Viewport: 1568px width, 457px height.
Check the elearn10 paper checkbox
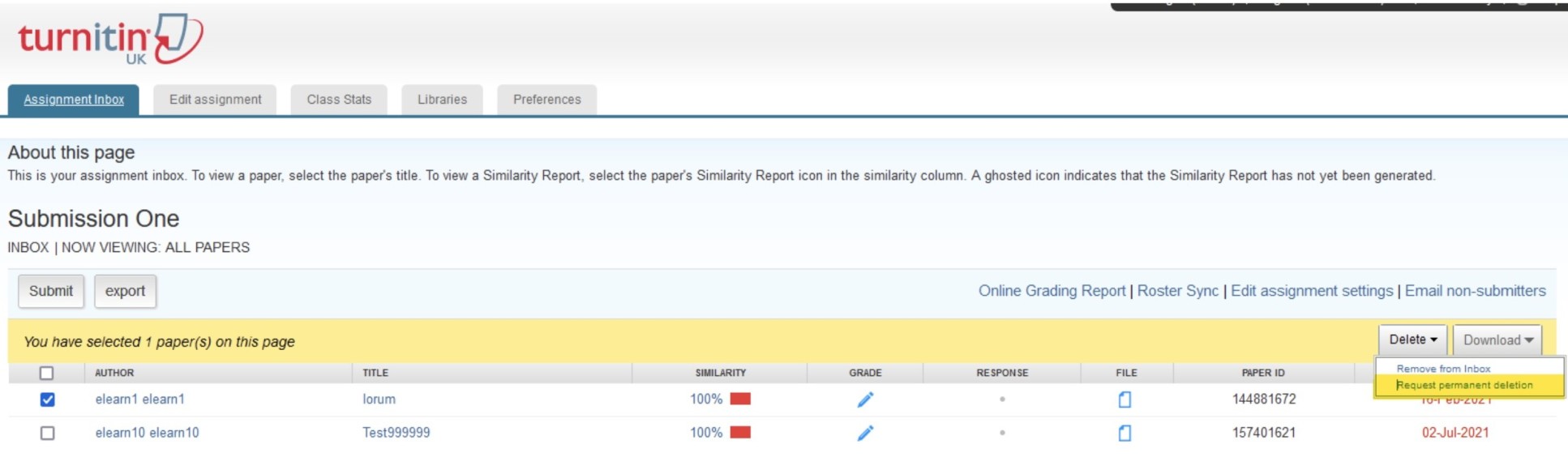click(x=48, y=434)
